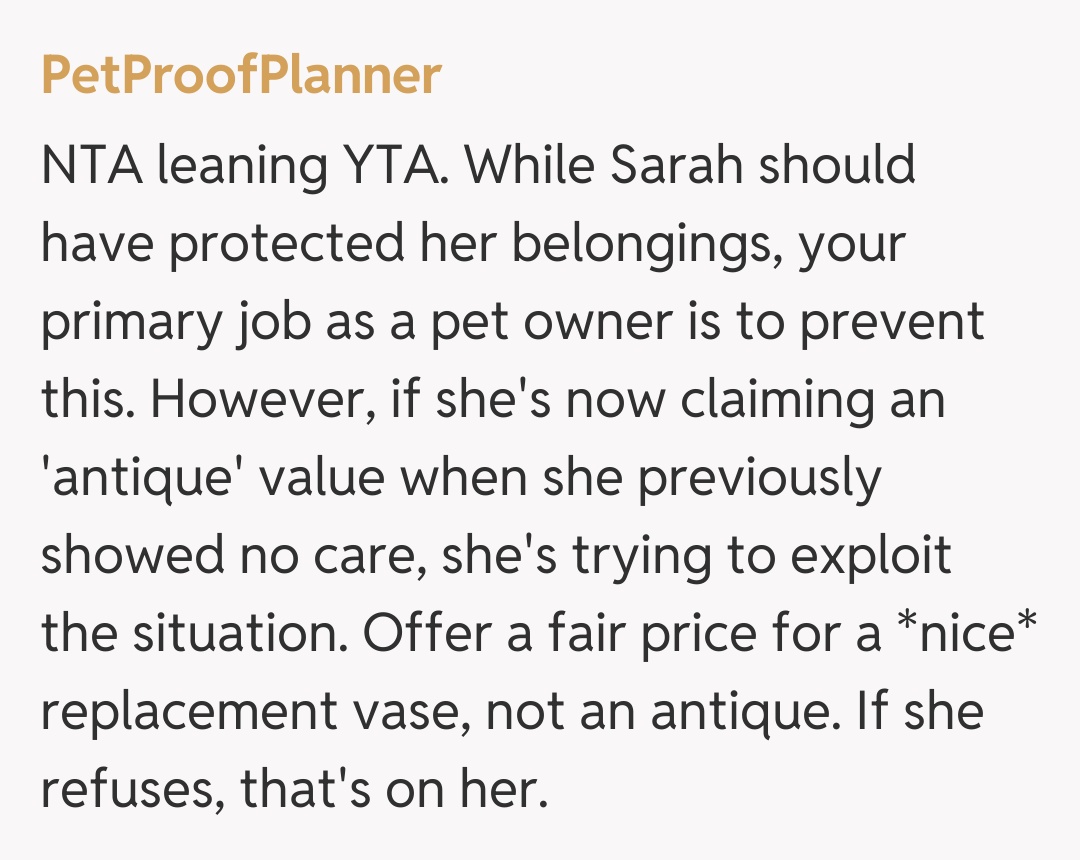
Task: Click the word 'claiming' in the comment
Action: click(x=760, y=400)
